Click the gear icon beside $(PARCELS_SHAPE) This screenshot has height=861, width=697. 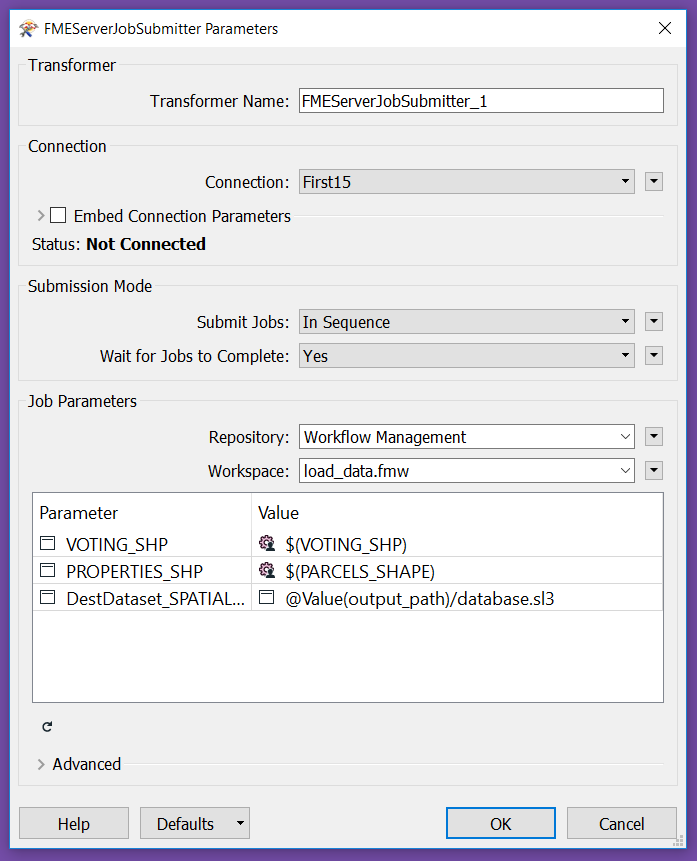pyautogui.click(x=267, y=571)
